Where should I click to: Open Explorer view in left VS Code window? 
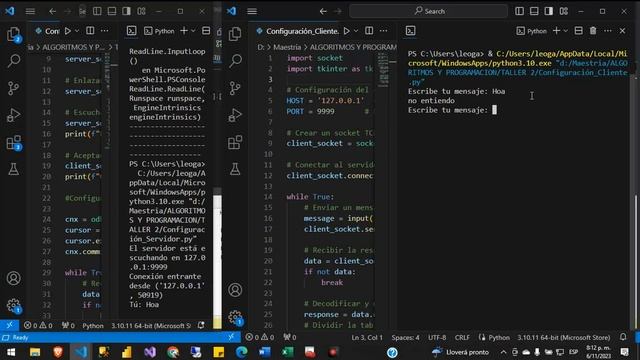click(13, 34)
